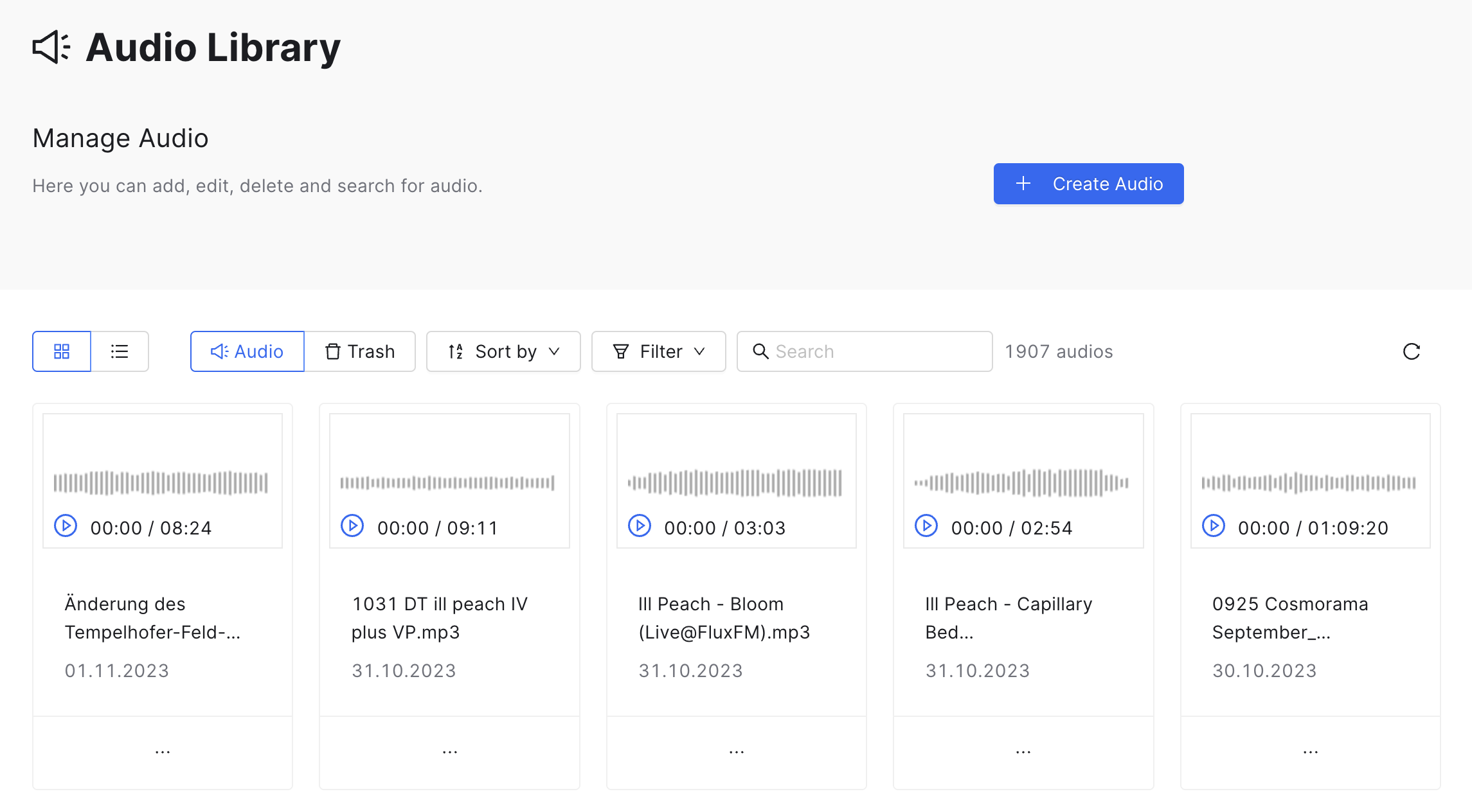The width and height of the screenshot is (1472, 812).
Task: Play 0925 Cosmorama September audio
Action: (x=1214, y=525)
